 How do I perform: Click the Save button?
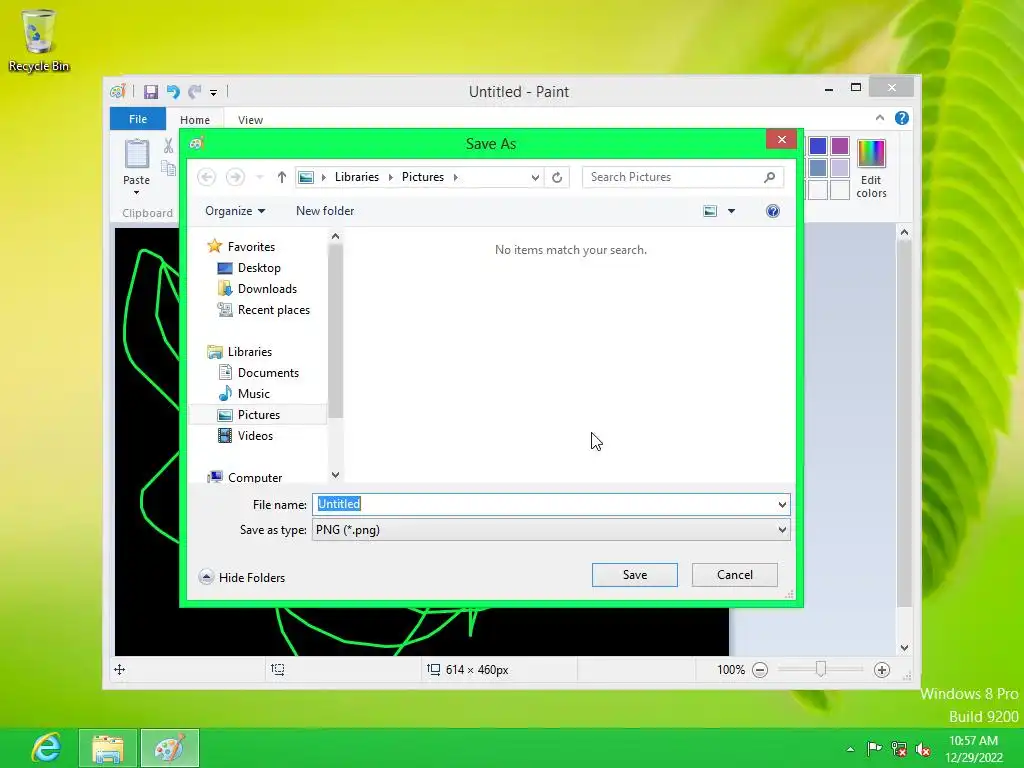635,575
